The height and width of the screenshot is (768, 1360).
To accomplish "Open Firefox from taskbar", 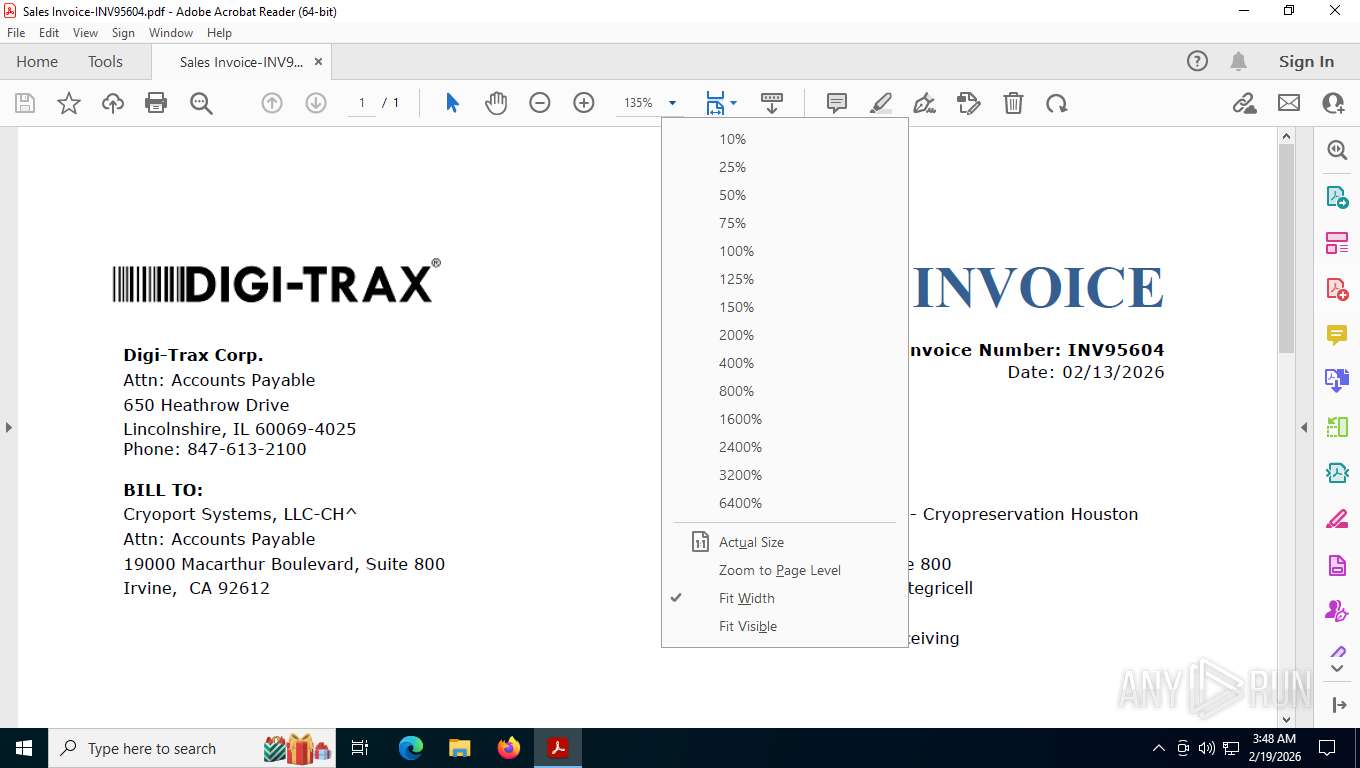I will [x=509, y=748].
